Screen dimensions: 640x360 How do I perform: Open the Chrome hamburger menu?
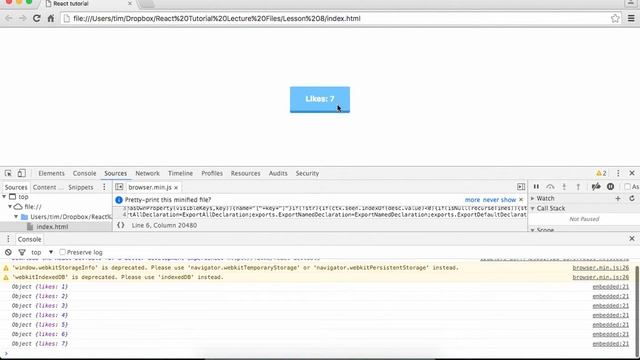[x=631, y=18]
